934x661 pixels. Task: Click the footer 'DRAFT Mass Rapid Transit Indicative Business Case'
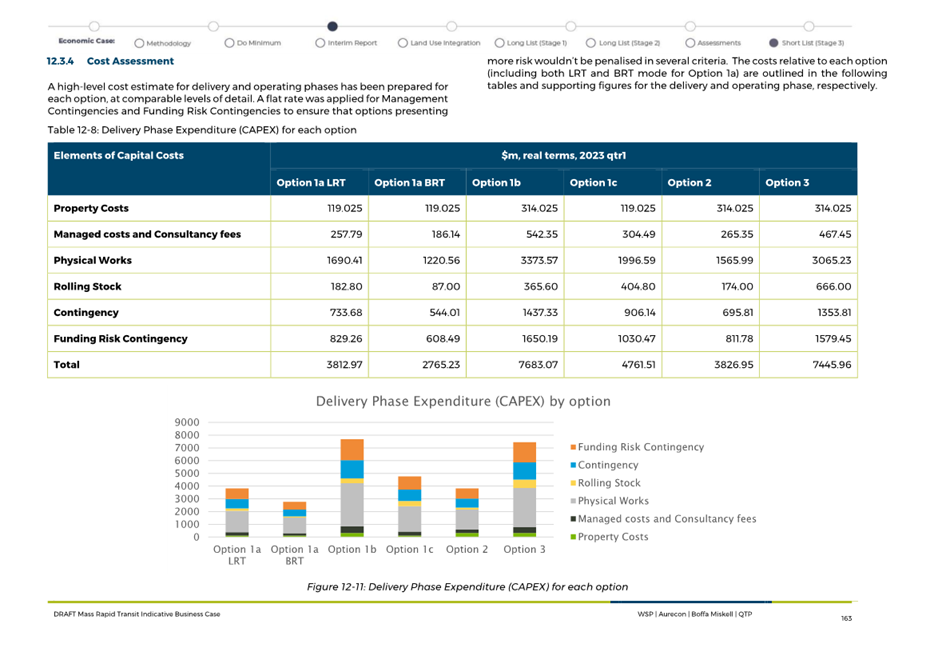136,614
